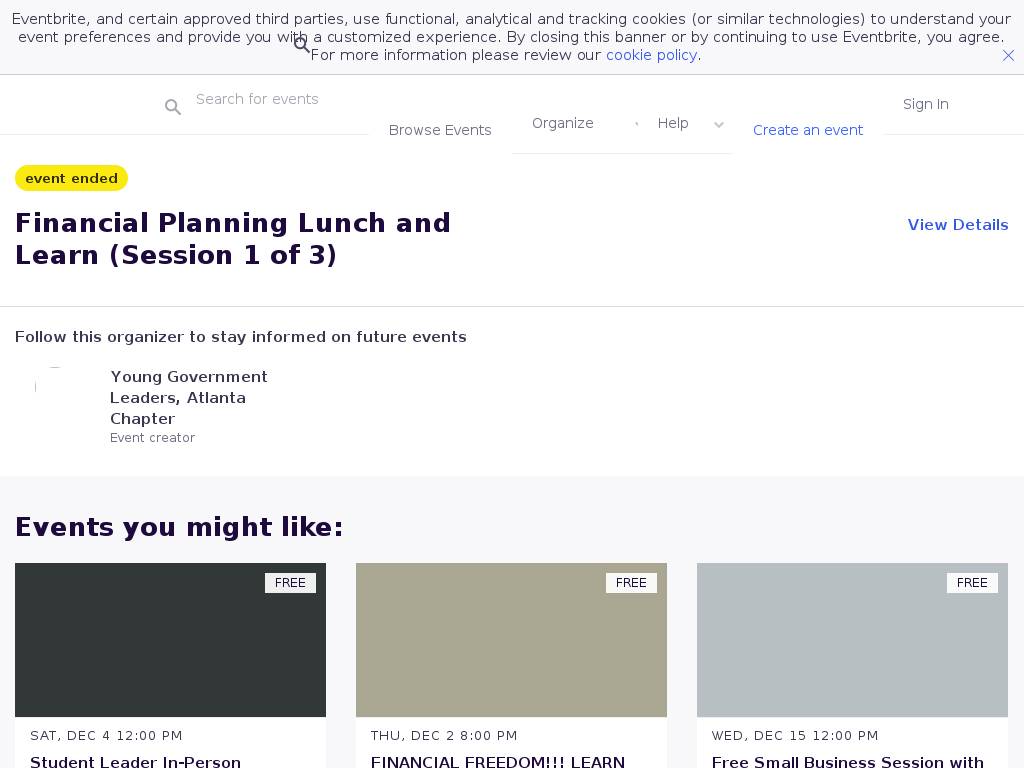Dismiss the cookie banner with the X icon
This screenshot has width=1024, height=768.
point(1008,56)
